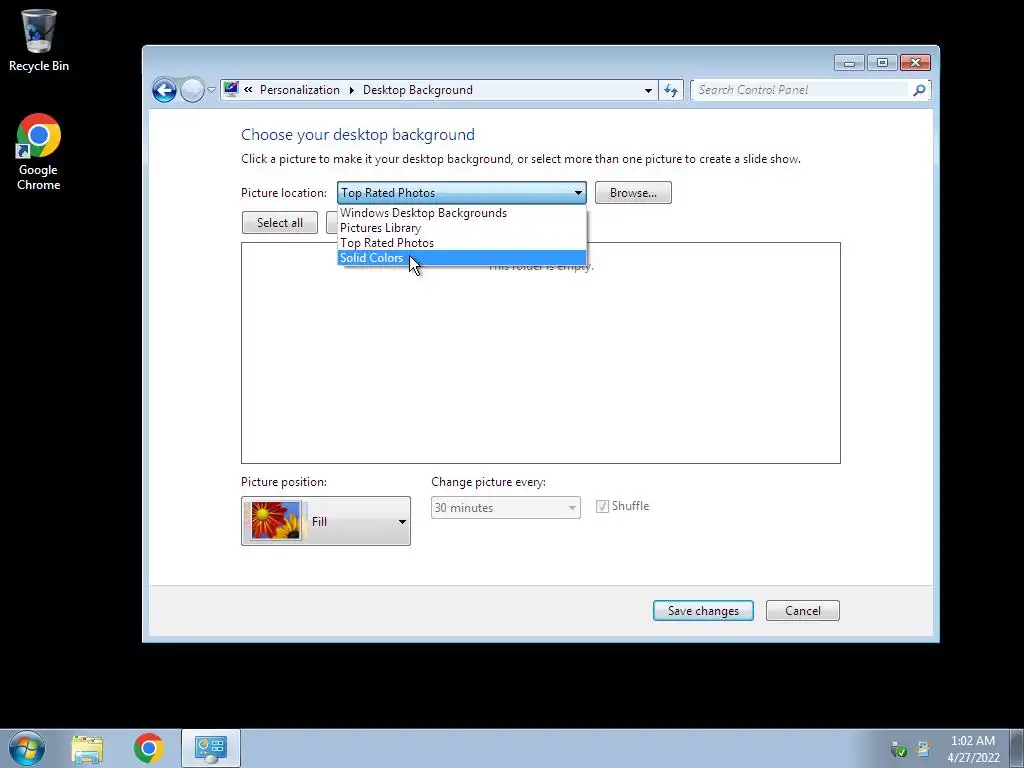
Task: Choose Top Rated Photos in the list
Action: pyautogui.click(x=462, y=243)
